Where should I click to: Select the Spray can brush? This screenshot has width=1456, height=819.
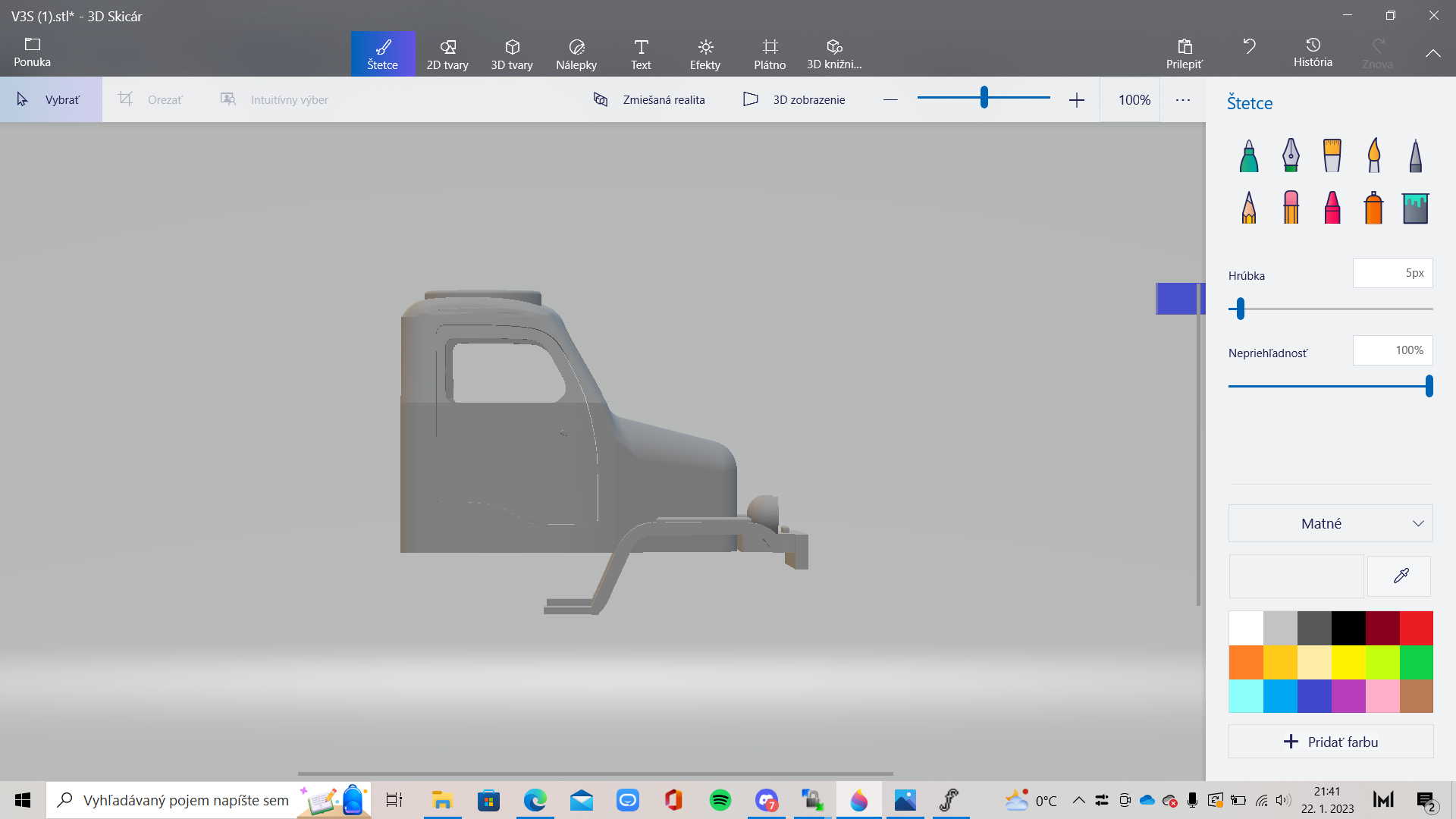tap(1374, 207)
